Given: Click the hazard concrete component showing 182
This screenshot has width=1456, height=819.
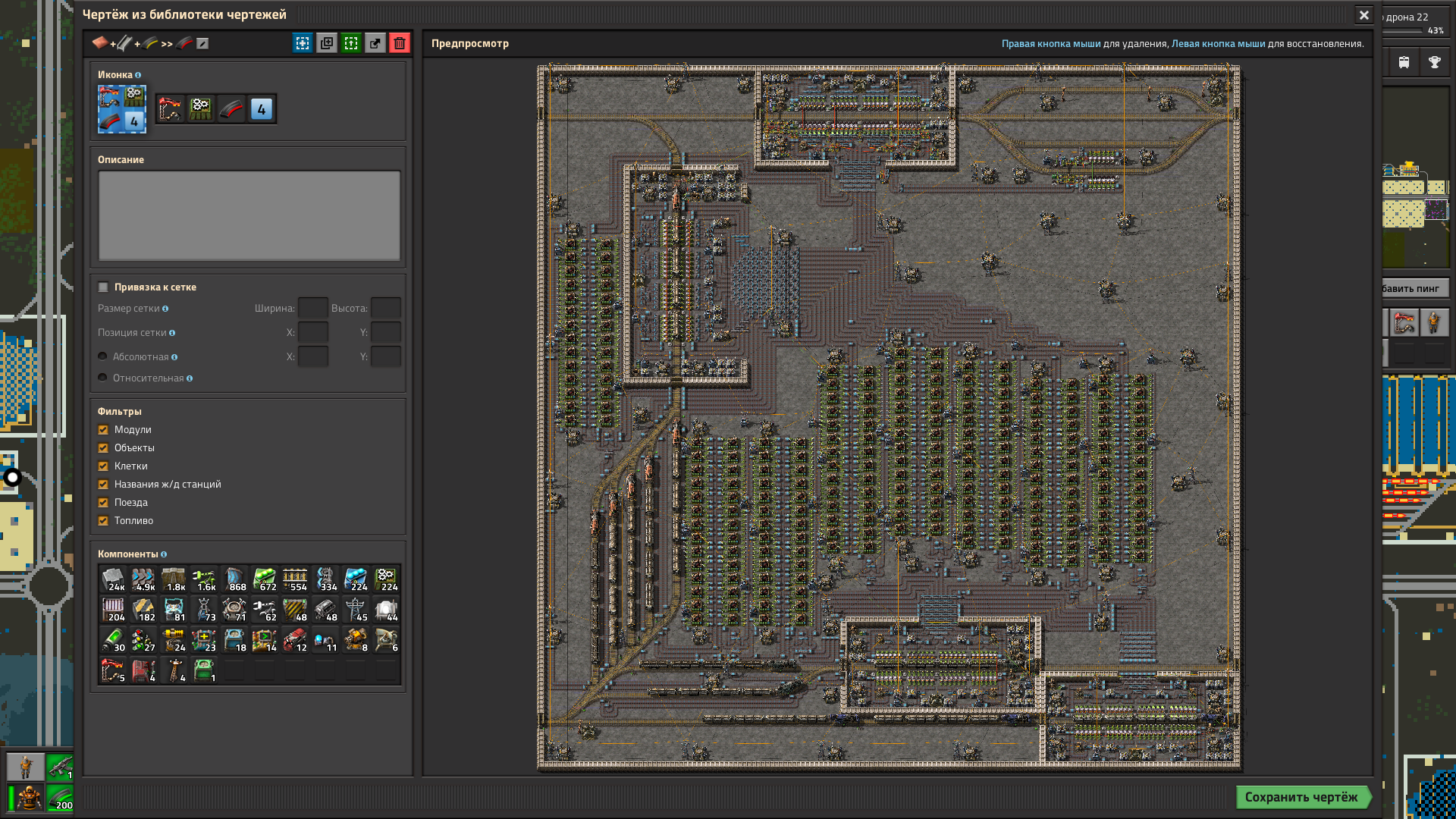Looking at the screenshot, I should (143, 610).
